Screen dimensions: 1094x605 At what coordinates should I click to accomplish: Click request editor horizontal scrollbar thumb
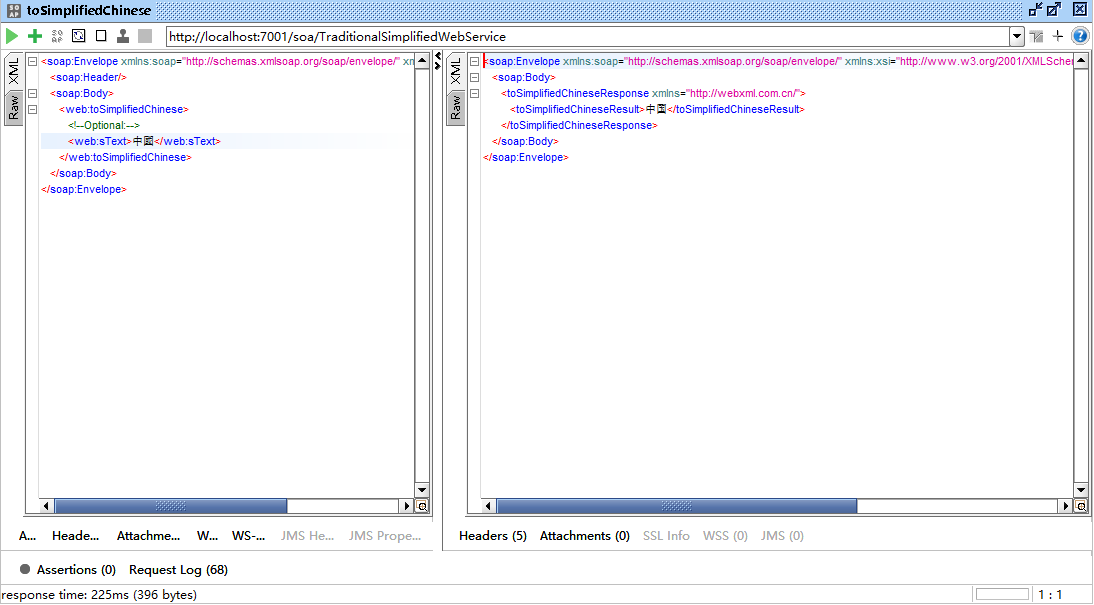170,506
